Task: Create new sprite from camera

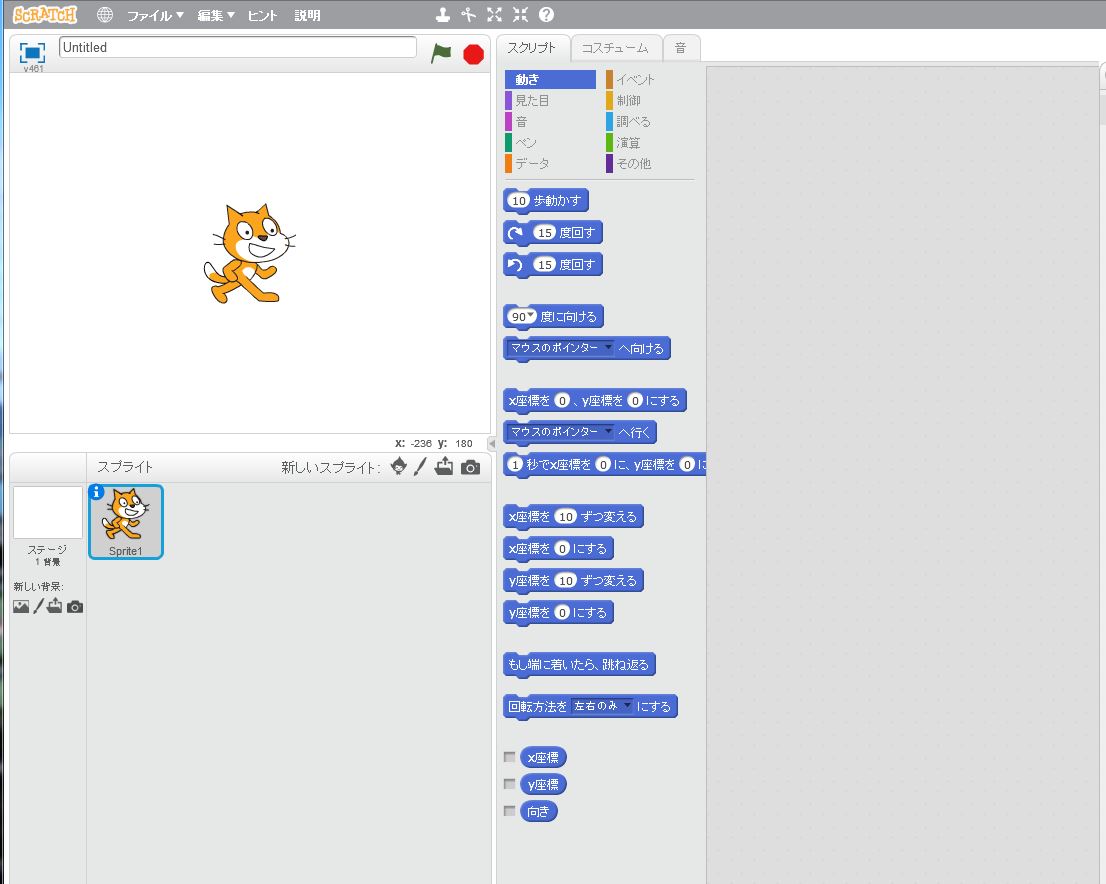Action: [x=470, y=467]
